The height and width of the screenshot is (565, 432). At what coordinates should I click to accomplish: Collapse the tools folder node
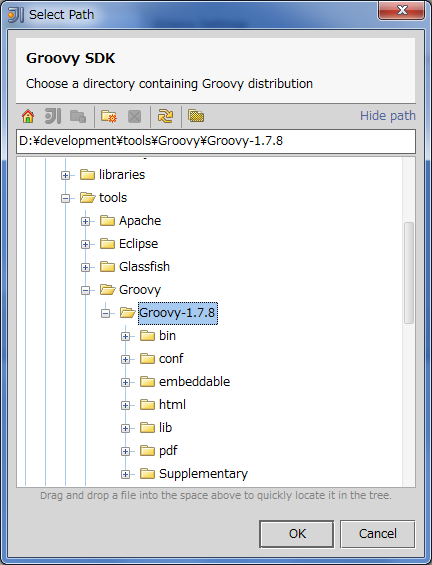pyautogui.click(x=65, y=199)
